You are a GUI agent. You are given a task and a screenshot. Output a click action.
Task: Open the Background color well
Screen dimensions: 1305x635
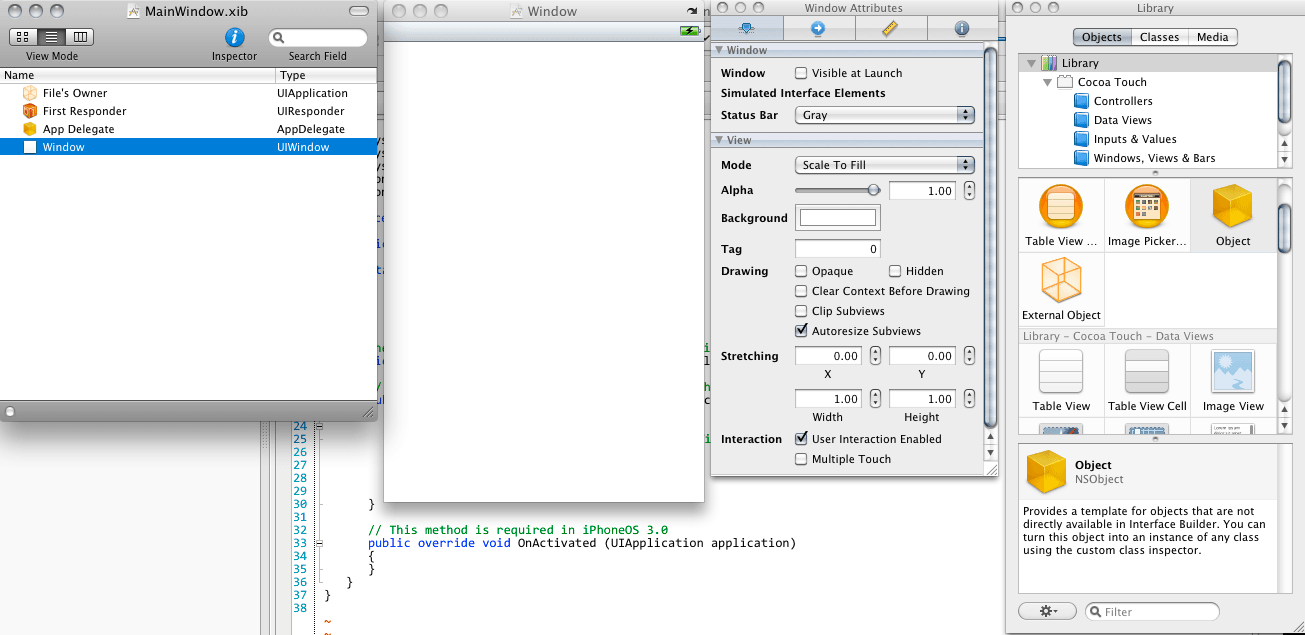[x=838, y=218]
